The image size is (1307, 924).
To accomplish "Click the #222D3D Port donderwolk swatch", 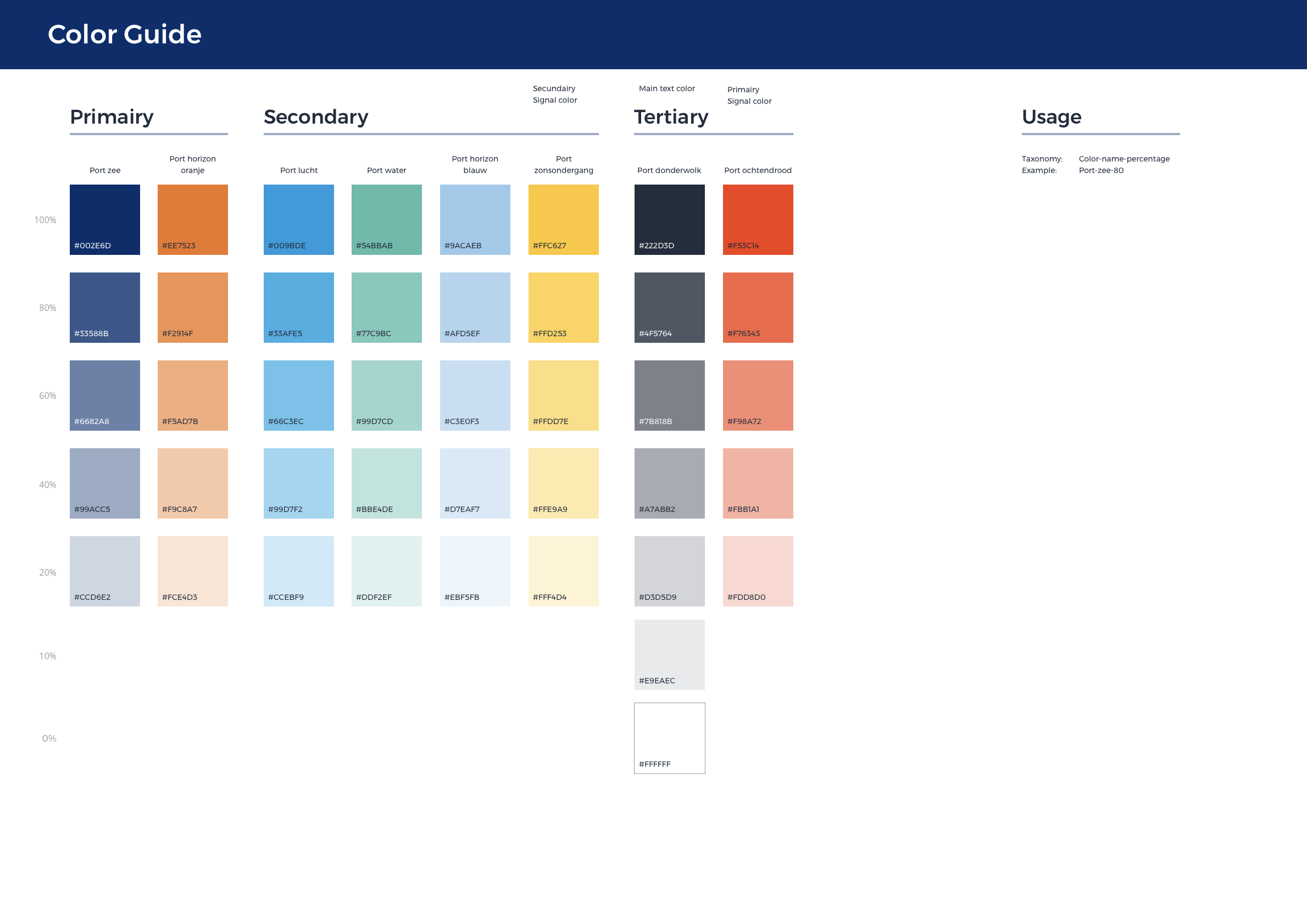I will [x=670, y=219].
